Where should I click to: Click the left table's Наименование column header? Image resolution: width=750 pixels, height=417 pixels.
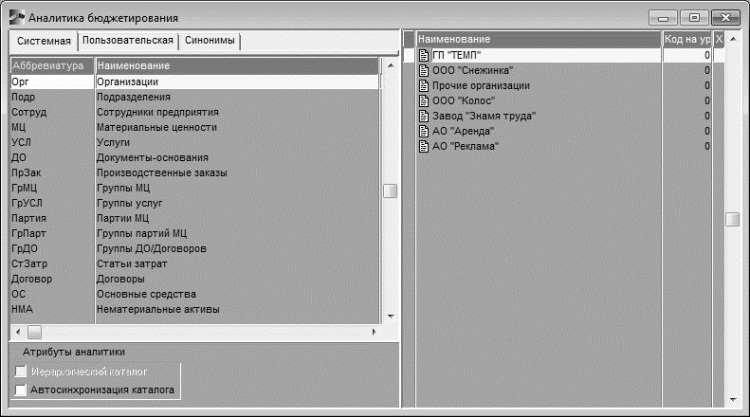[237, 66]
